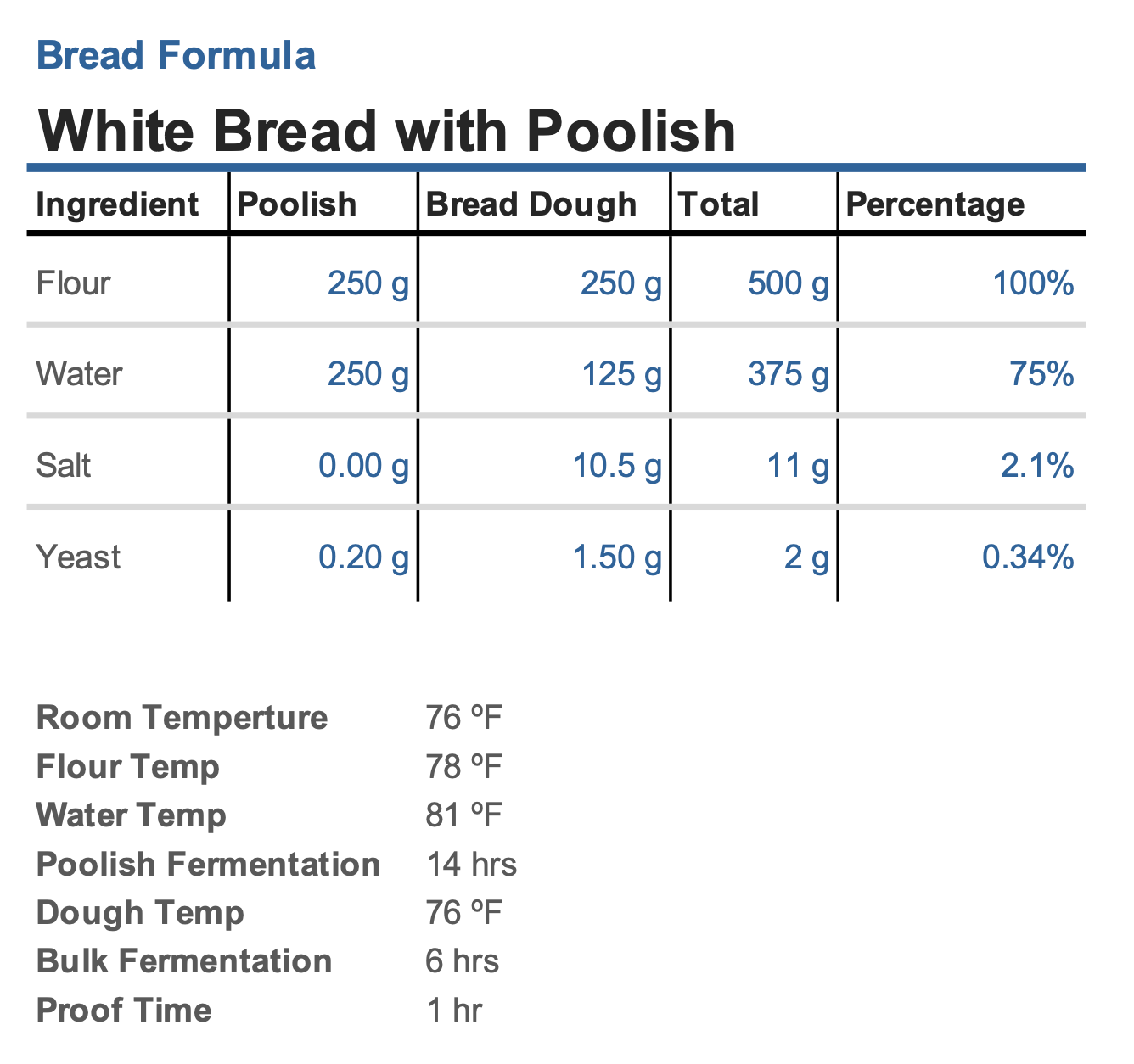
Task: Select the Poolish column header
Action: click(x=297, y=204)
